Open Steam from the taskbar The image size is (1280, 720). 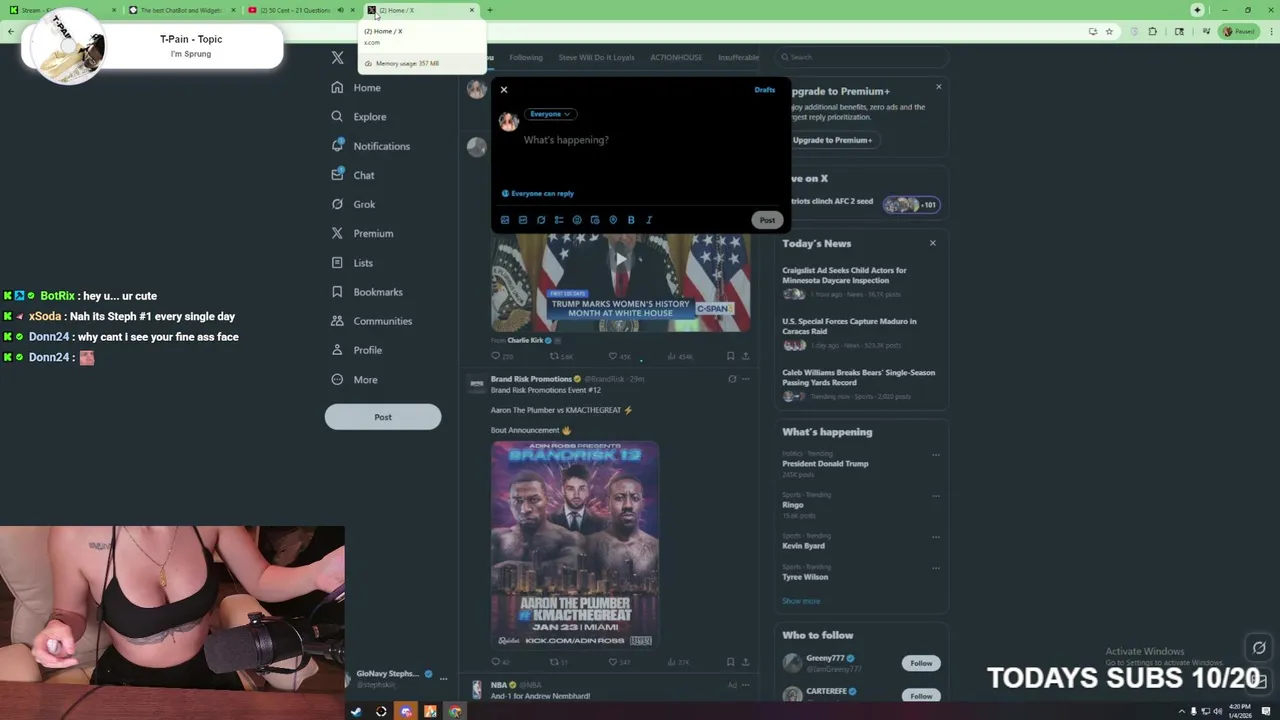coord(357,712)
